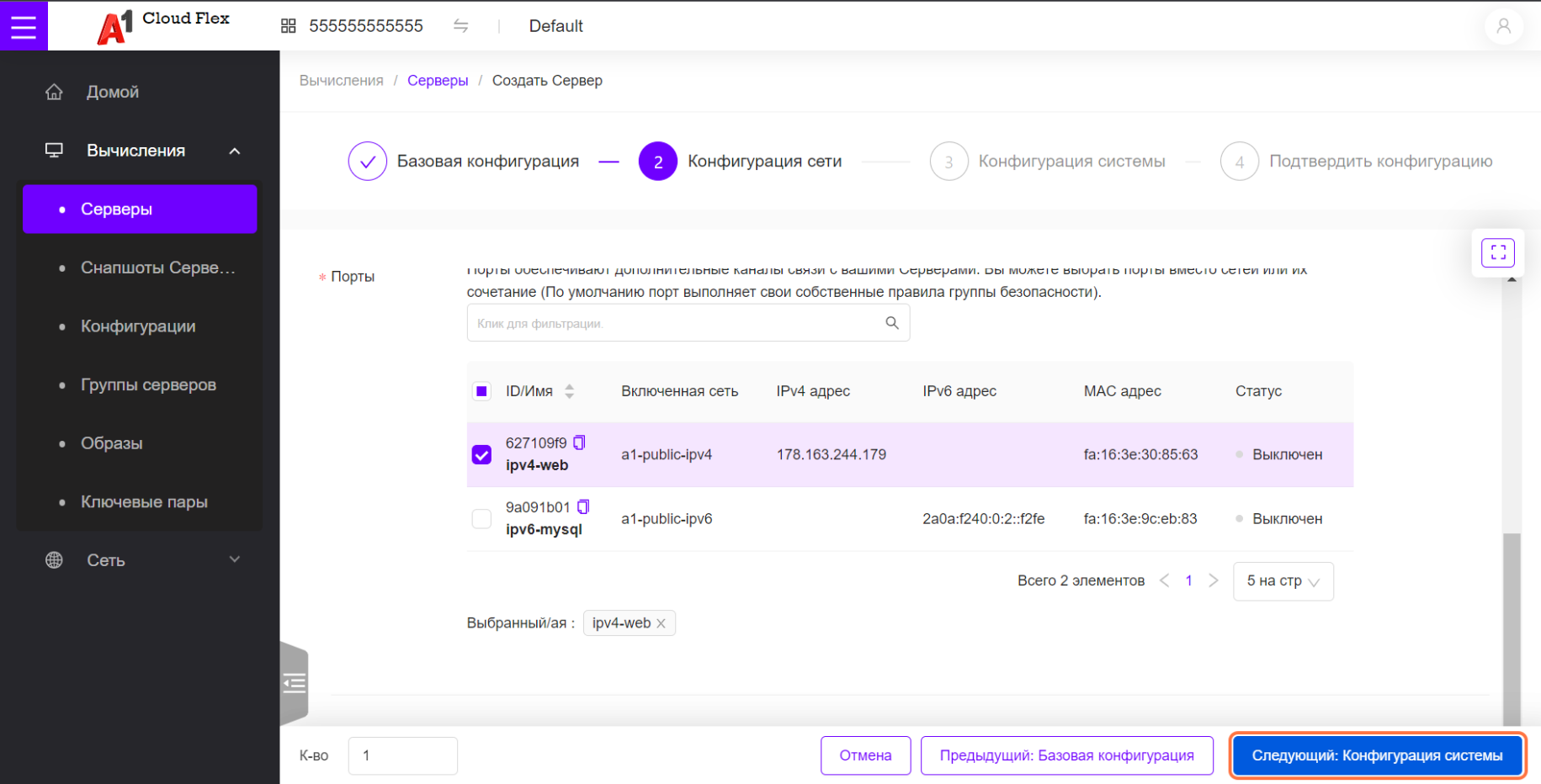Click the A1 Cloud Flex logo
This screenshot has height=784, width=1541.
163,26
